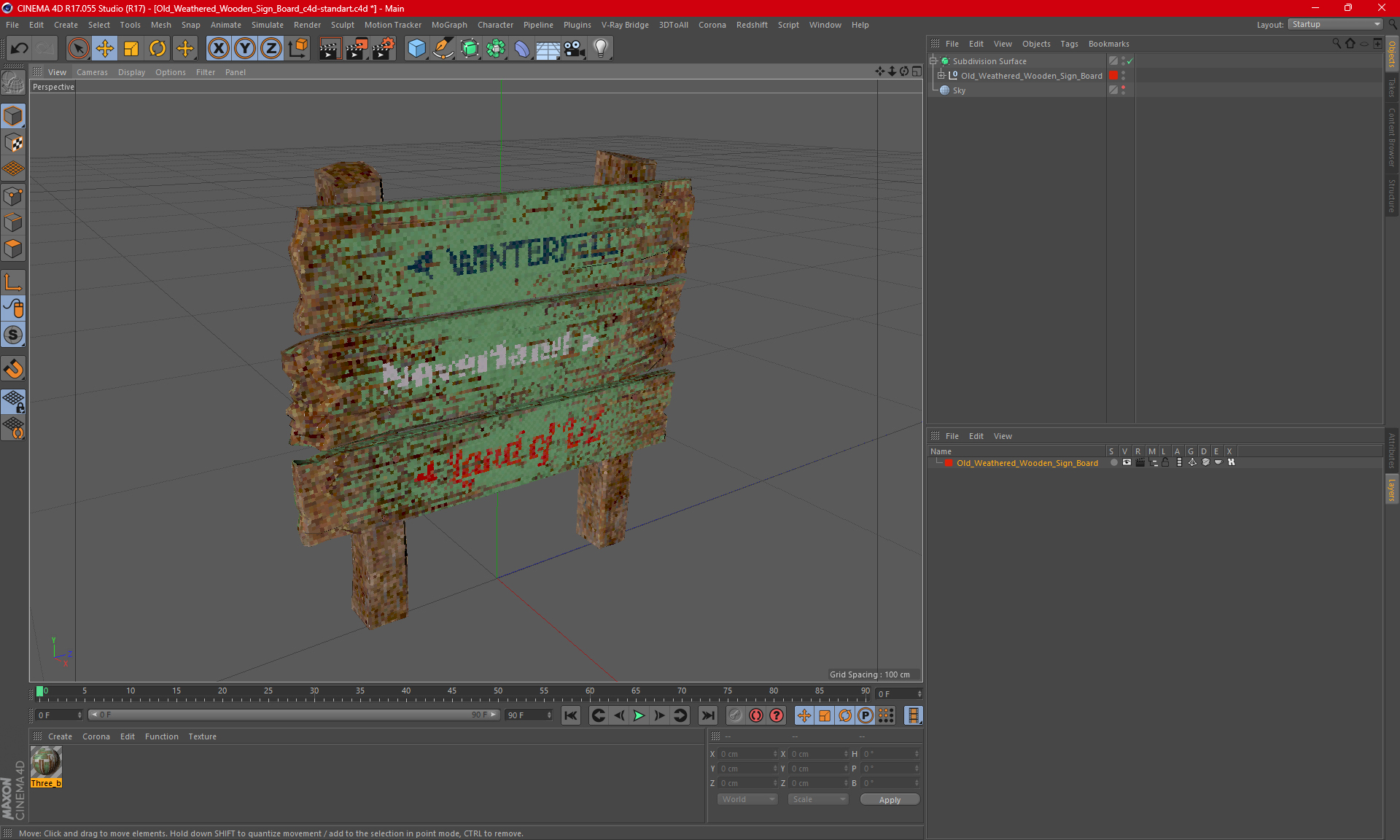Go to end of animation
The width and height of the screenshot is (1400, 840).
(x=707, y=715)
